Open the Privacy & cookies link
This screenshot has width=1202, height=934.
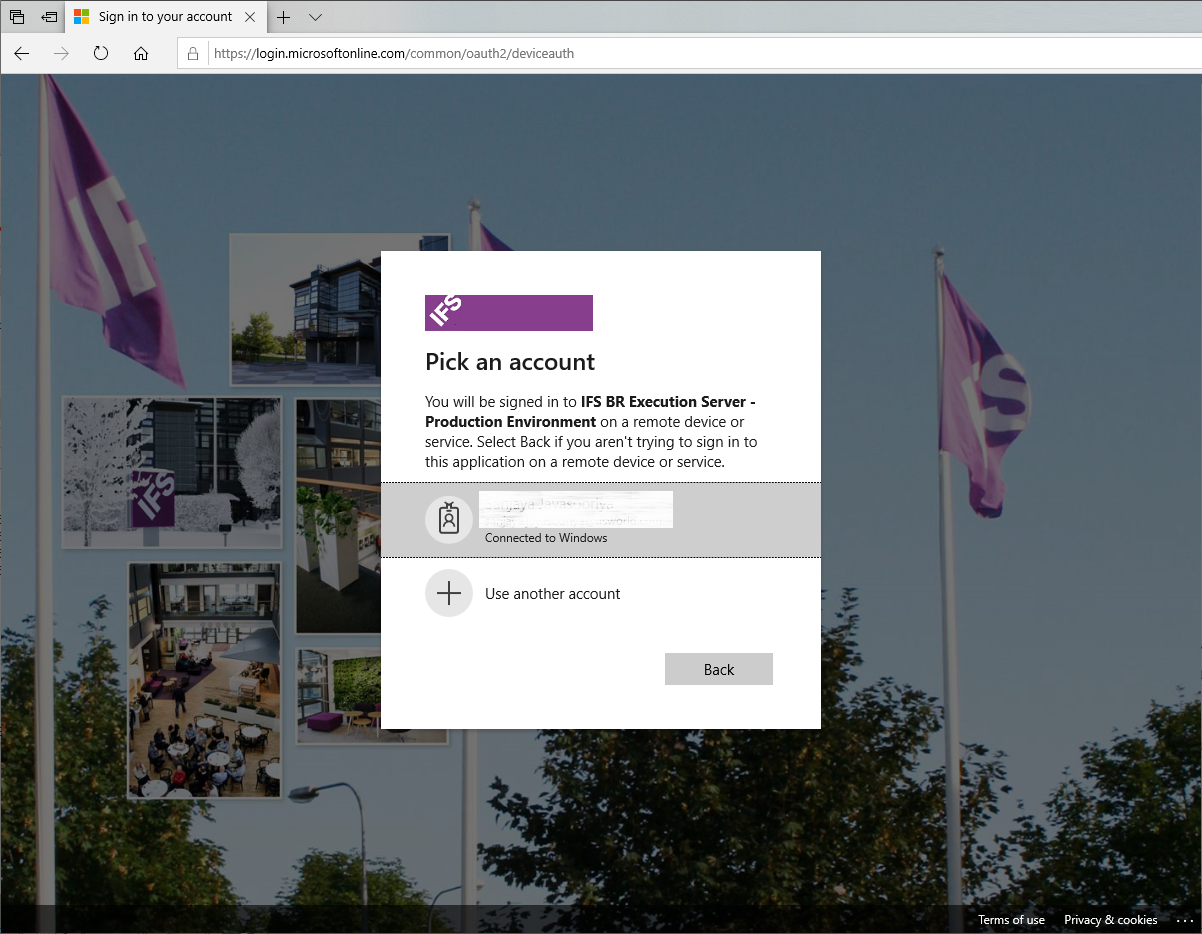1110,920
